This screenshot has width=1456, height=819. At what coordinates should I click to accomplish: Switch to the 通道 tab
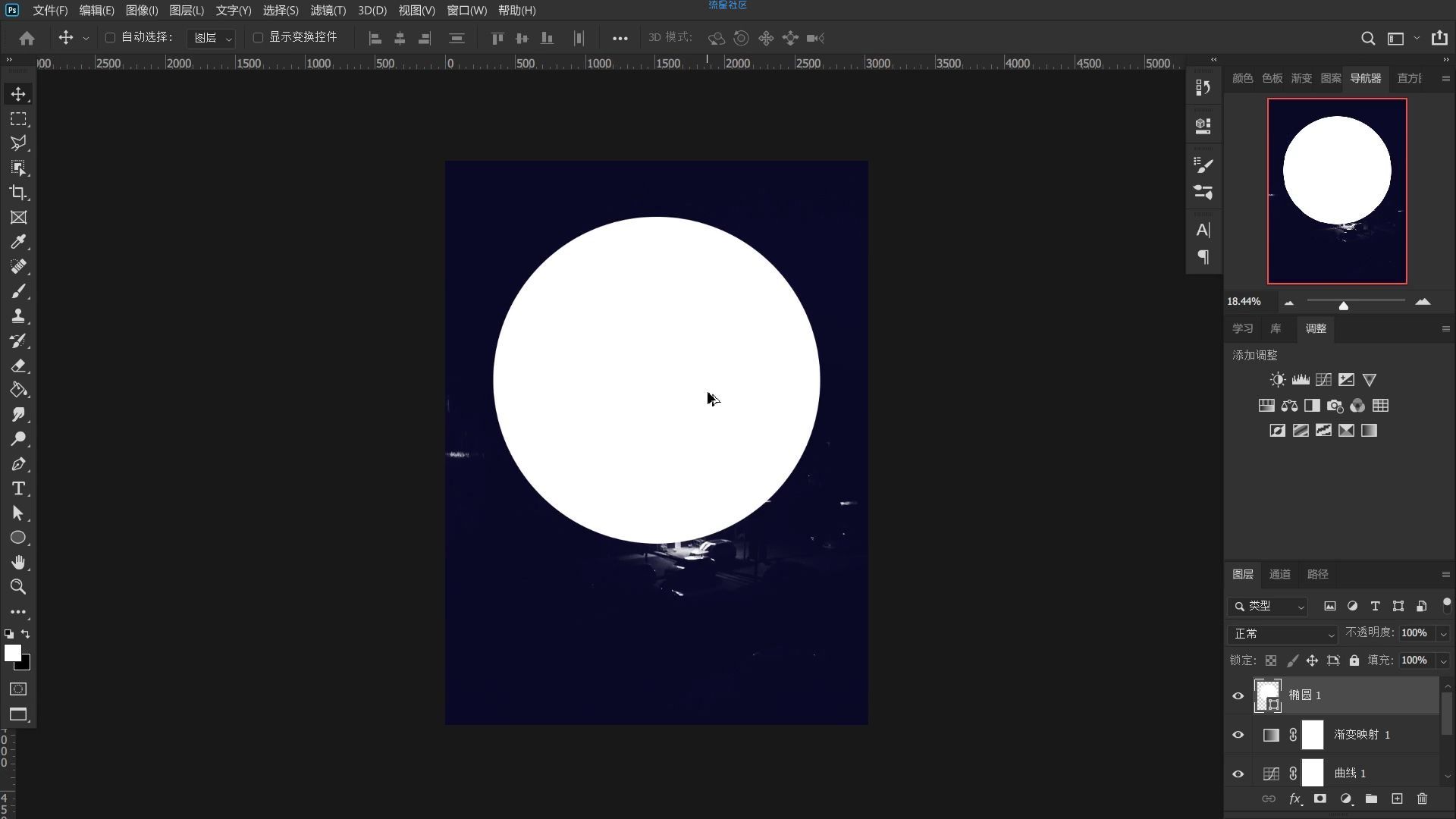1279,575
